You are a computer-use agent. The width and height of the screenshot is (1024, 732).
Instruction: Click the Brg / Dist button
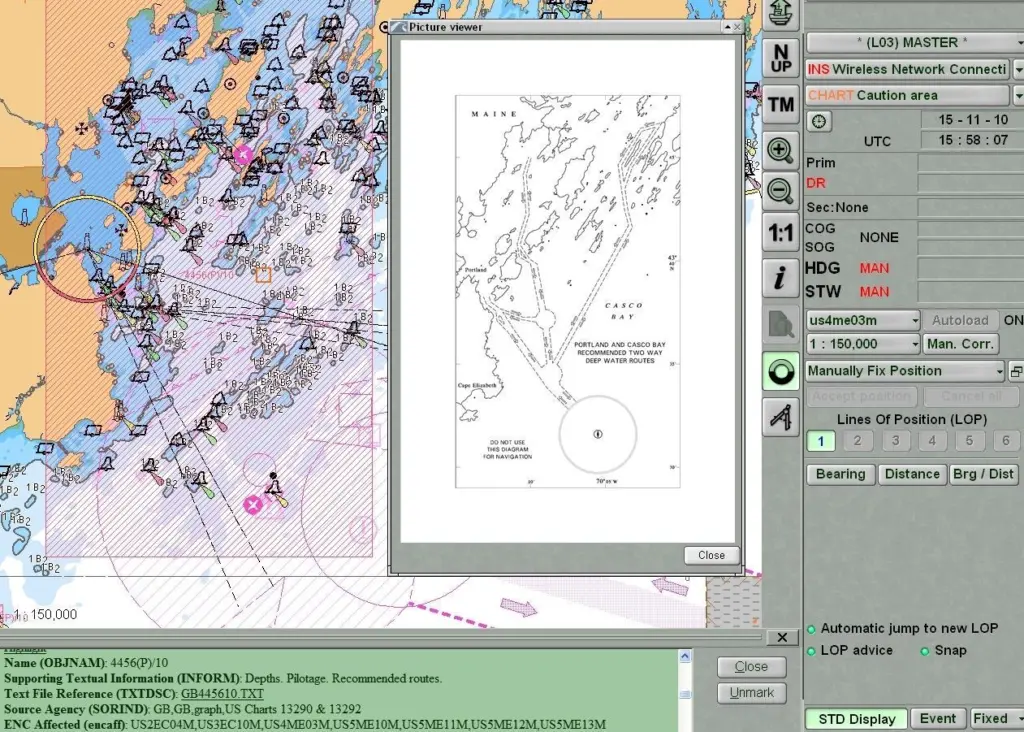tap(983, 474)
